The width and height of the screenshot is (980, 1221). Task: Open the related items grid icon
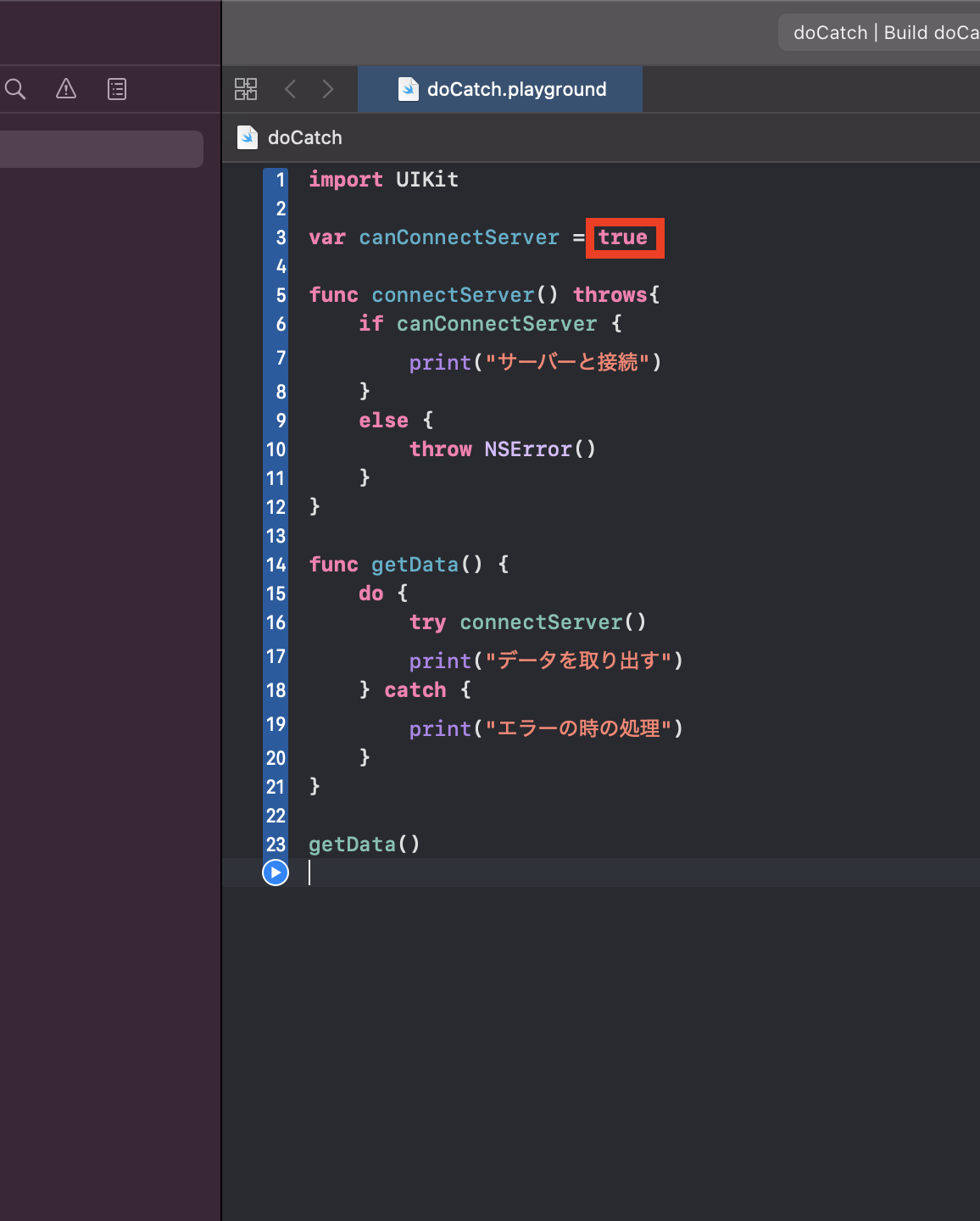246,89
